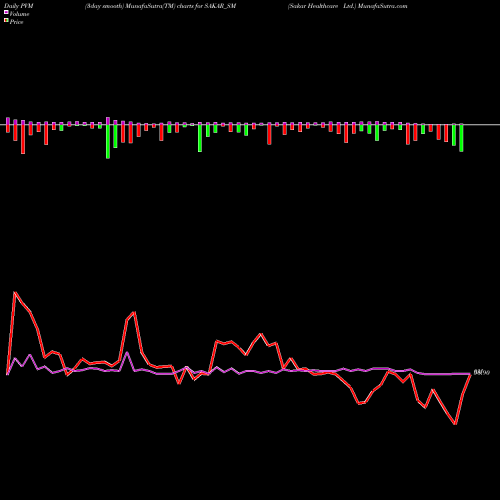Screen dimensions: 500x500
Task: Click the 'Volume' legend label
Action: pos(19,14)
